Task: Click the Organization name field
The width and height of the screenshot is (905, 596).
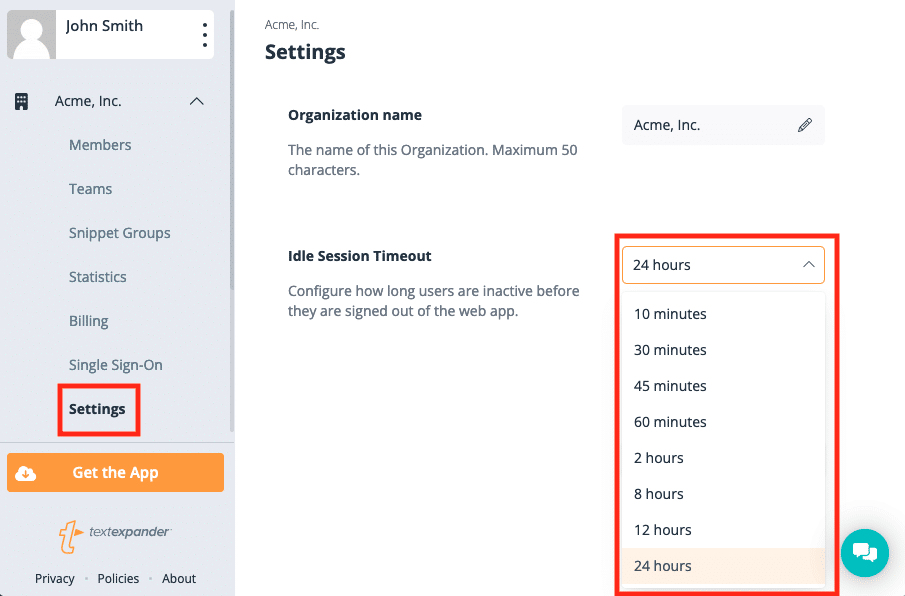Action: coord(723,125)
